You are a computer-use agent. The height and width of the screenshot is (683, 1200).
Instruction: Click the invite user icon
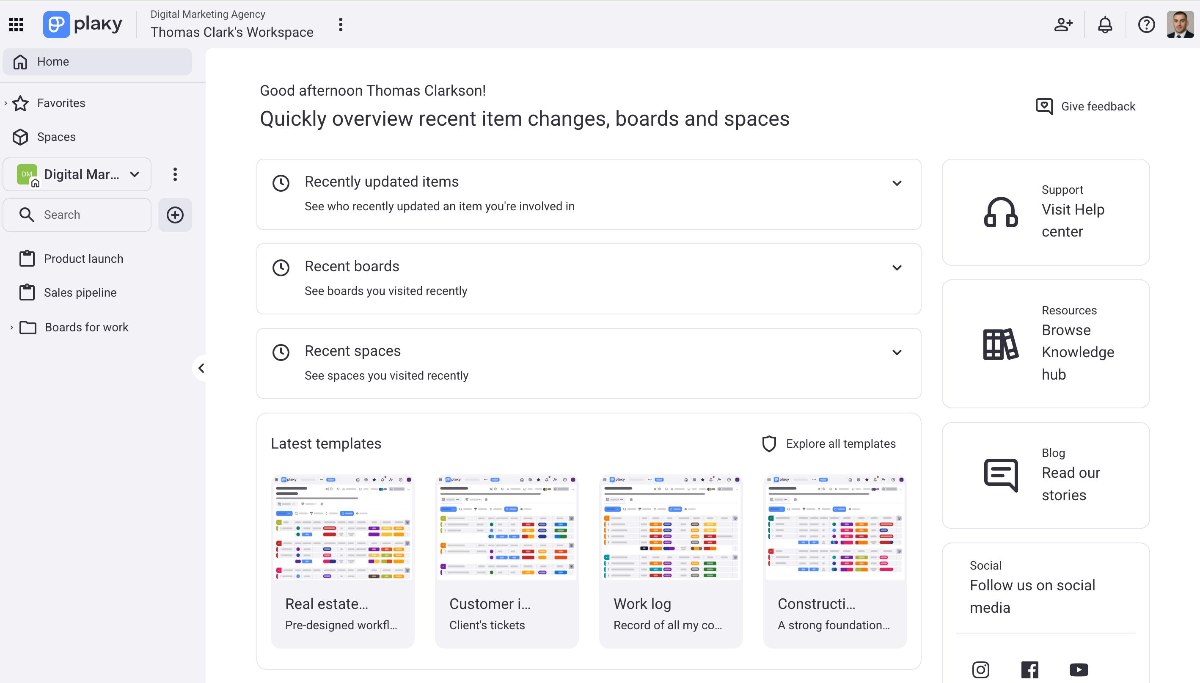(1063, 25)
